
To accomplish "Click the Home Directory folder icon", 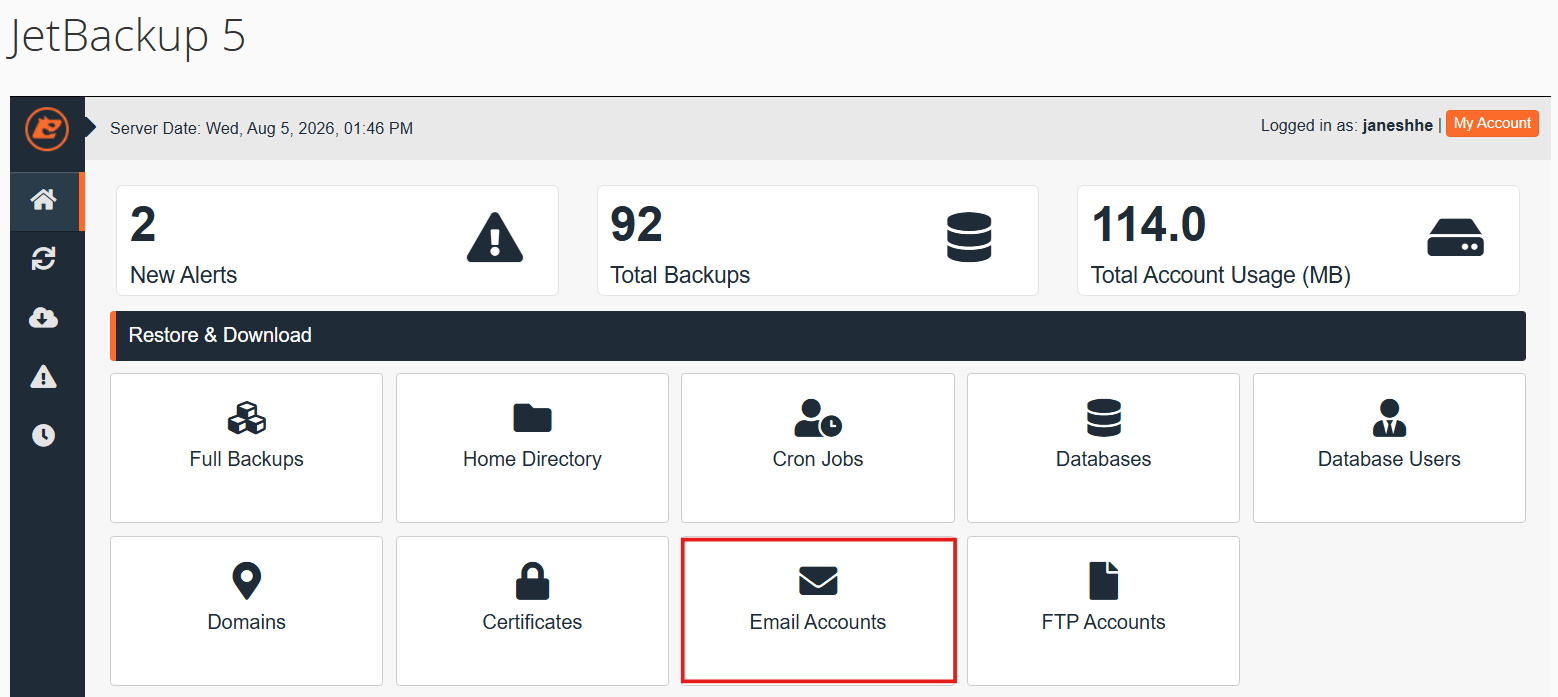I will (x=532, y=418).
